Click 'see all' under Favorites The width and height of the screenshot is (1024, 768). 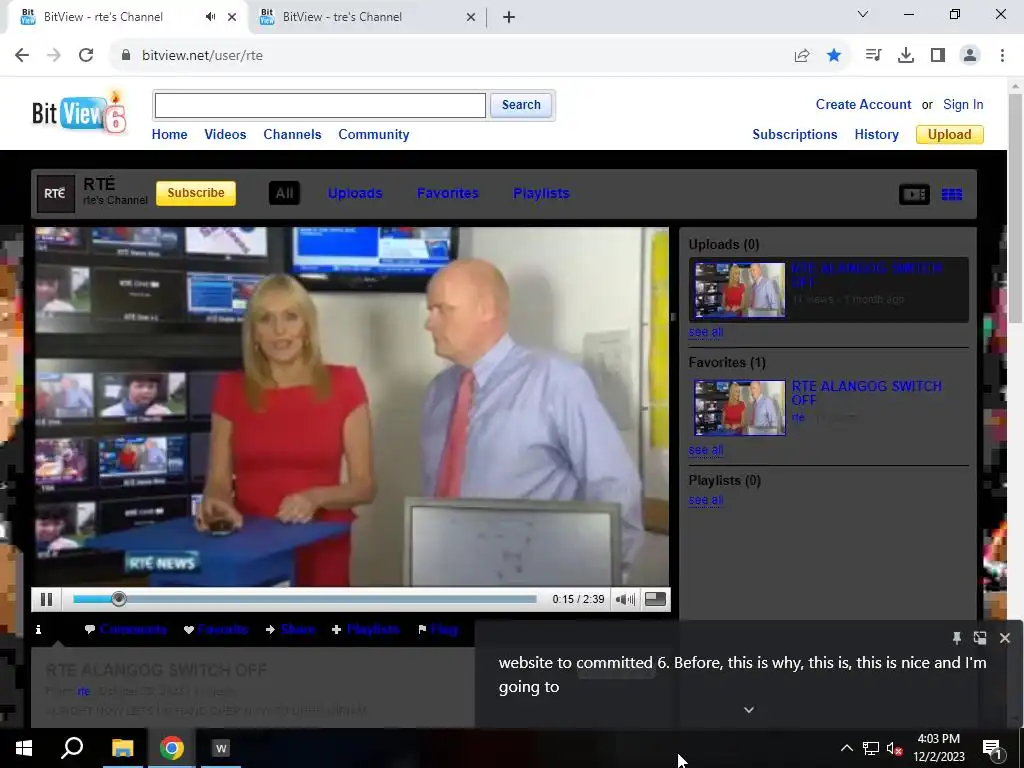(705, 450)
